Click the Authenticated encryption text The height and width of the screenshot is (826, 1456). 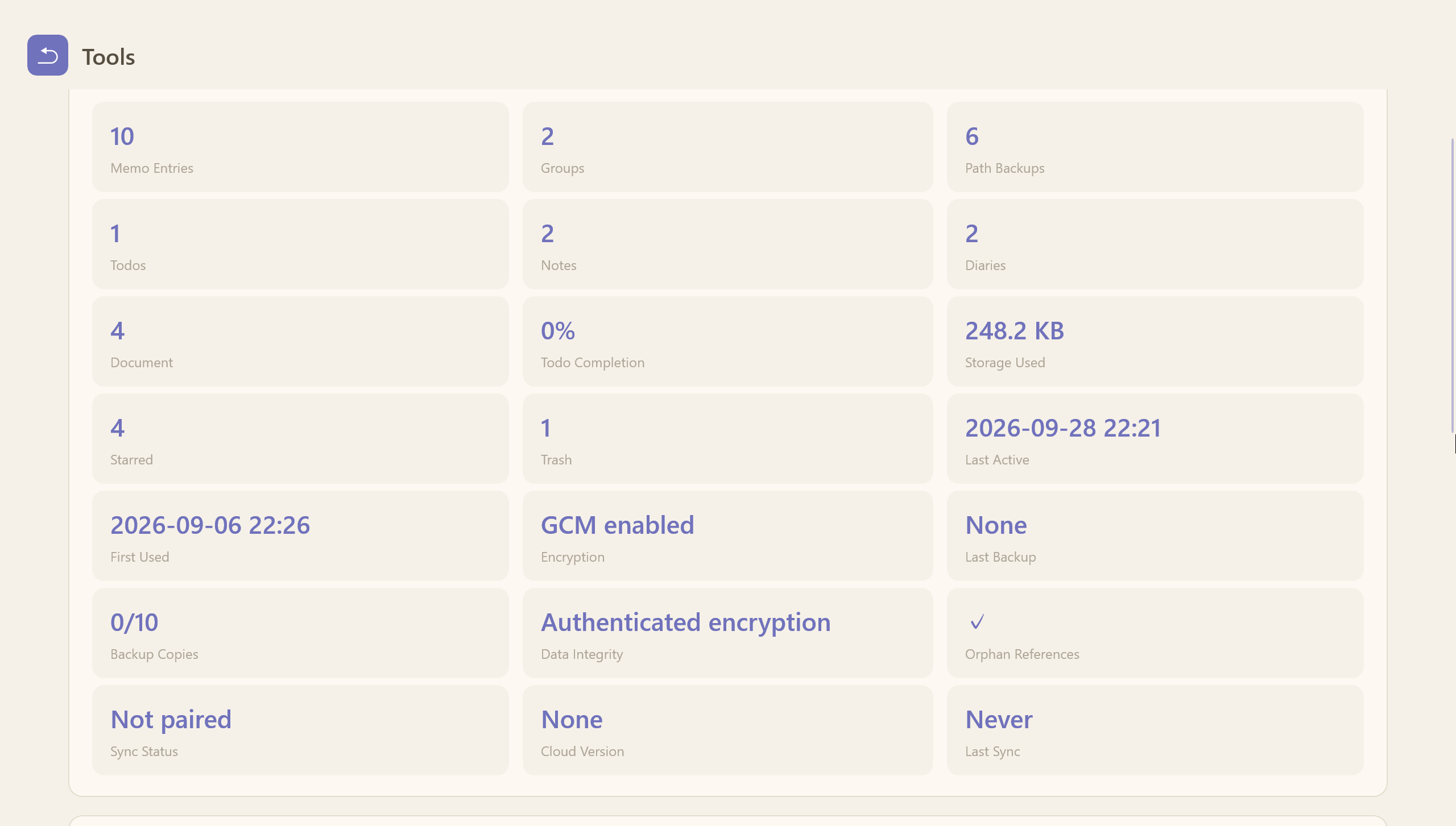pyautogui.click(x=685, y=622)
